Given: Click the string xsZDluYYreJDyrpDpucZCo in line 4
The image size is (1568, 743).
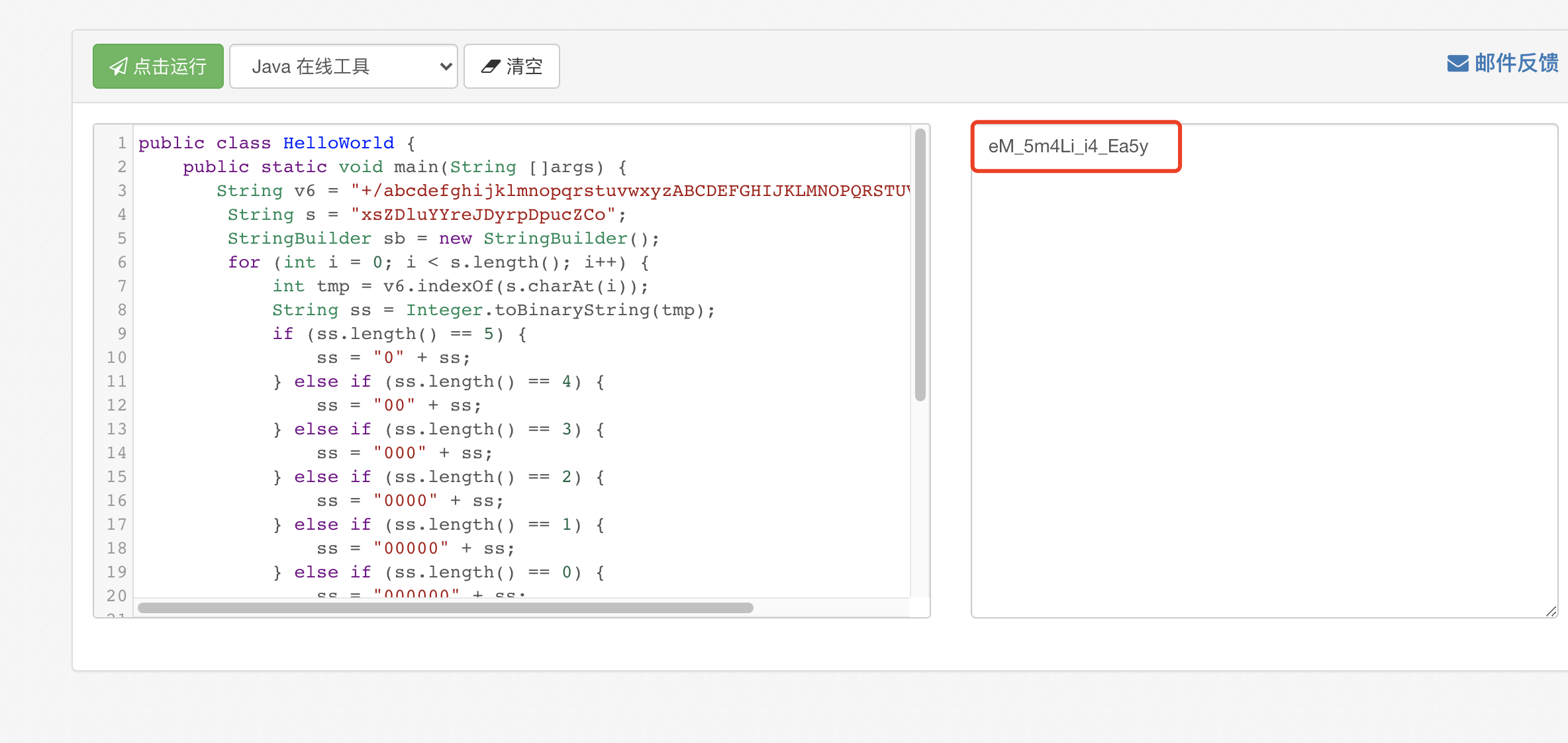Looking at the screenshot, I should pos(483,215).
